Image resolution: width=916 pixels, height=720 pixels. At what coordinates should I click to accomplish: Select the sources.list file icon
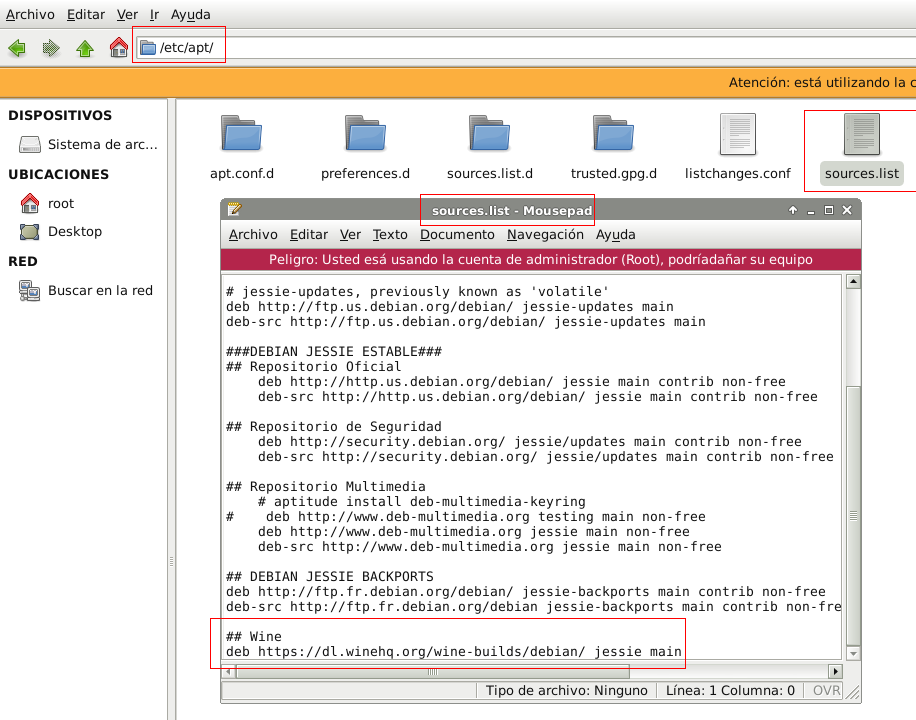862,134
